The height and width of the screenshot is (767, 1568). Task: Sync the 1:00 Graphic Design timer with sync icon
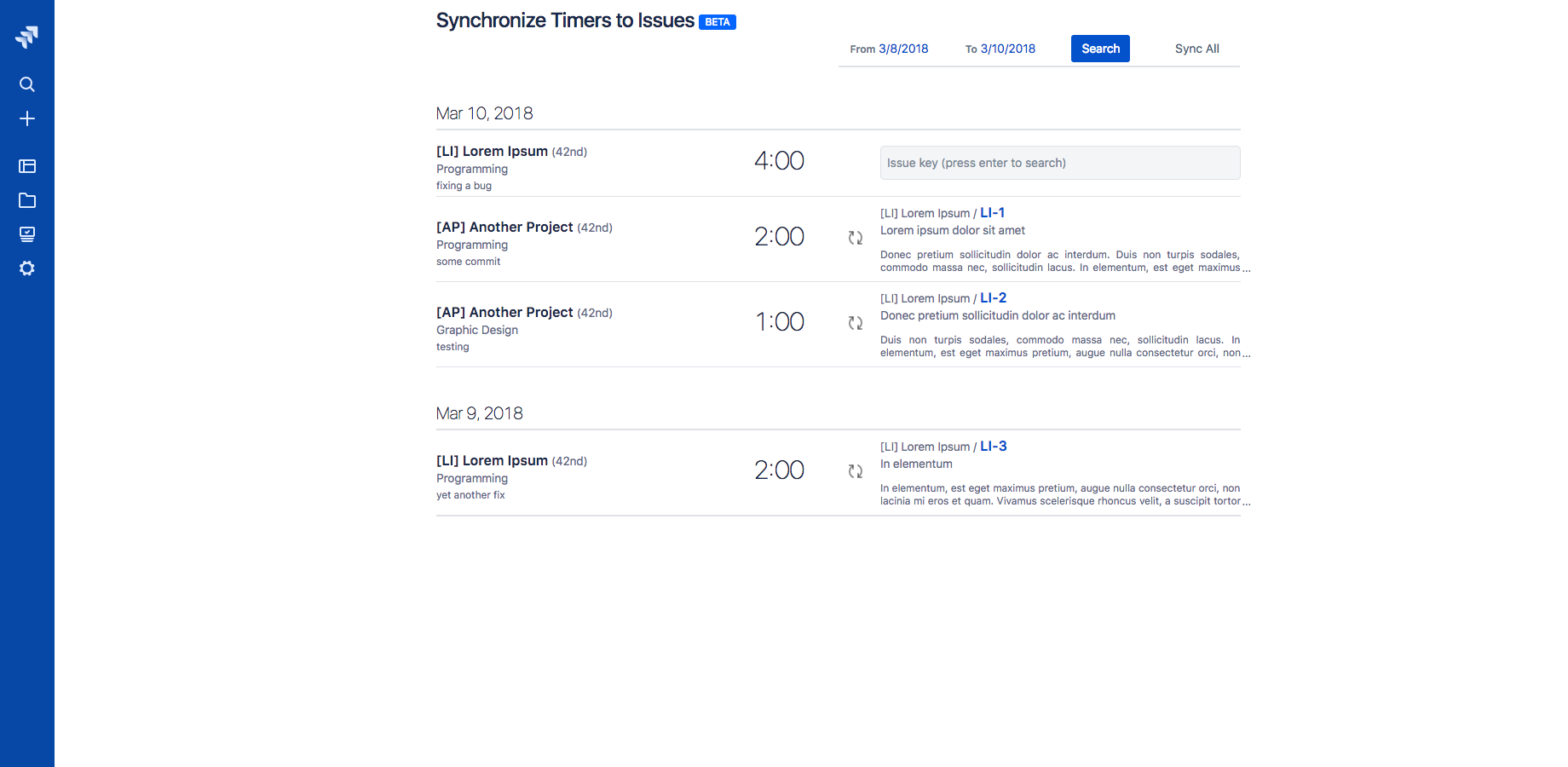pos(855,323)
